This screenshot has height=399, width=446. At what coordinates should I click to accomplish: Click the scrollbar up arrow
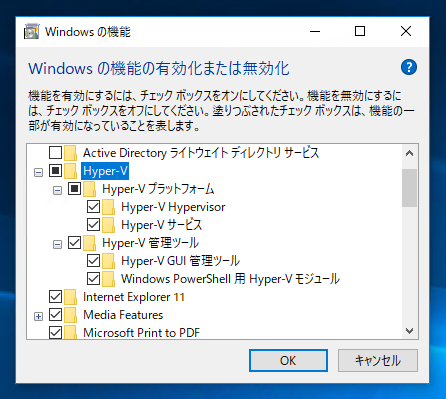tap(409, 154)
